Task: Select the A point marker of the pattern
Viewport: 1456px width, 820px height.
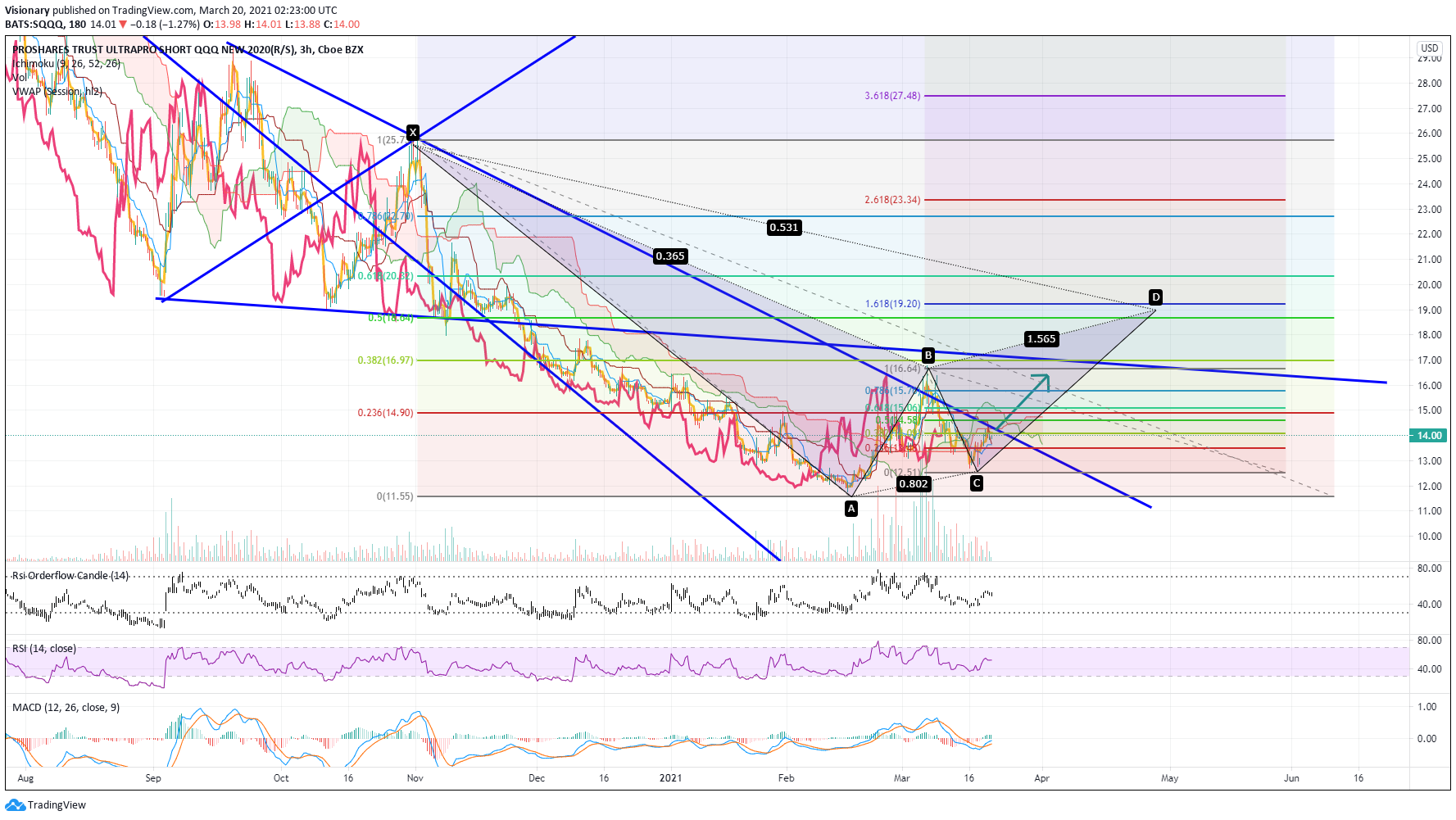Action: (851, 509)
